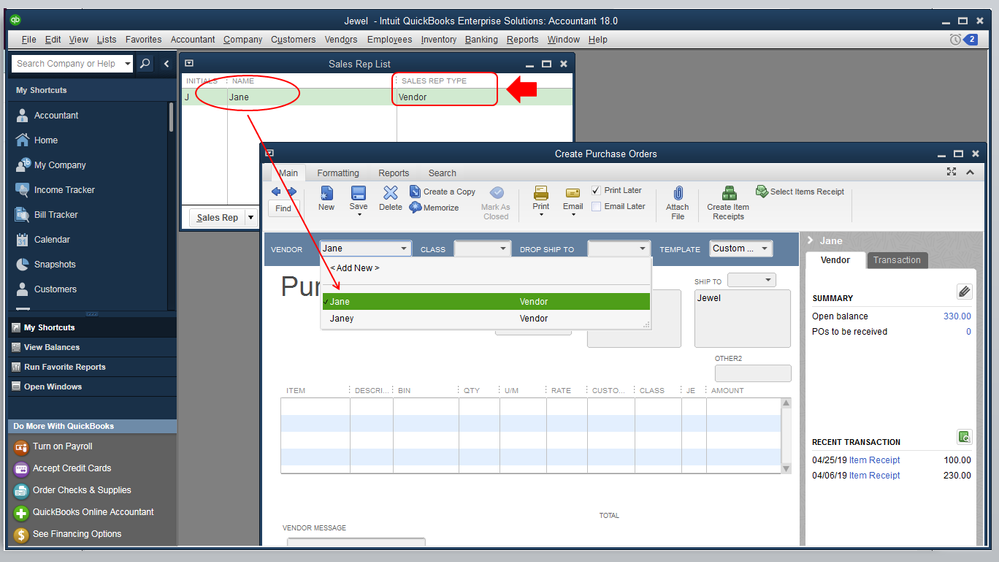Print the purchase order
The height and width of the screenshot is (562, 999).
[x=541, y=199]
